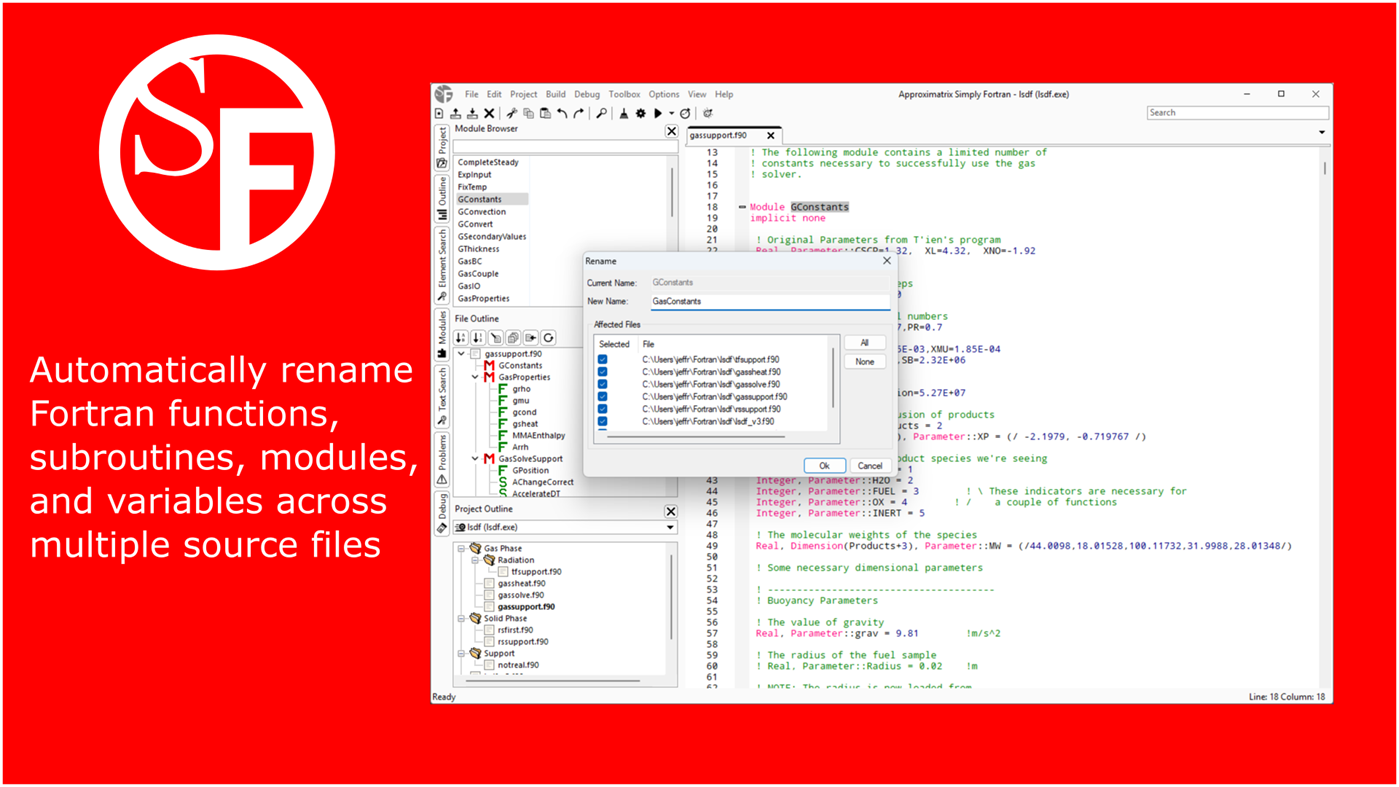Open the File menu
The height and width of the screenshot is (787, 1399).
click(x=471, y=94)
